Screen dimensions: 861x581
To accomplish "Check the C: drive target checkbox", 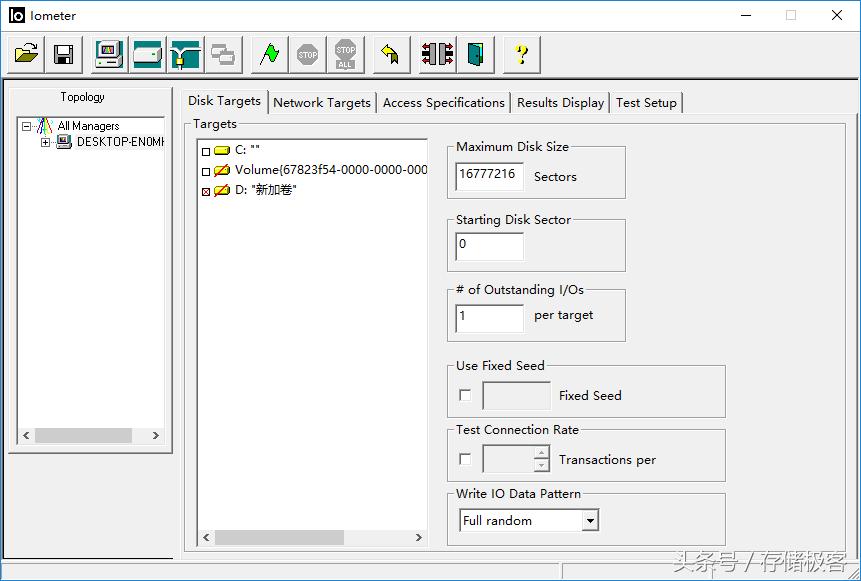I will (x=206, y=151).
